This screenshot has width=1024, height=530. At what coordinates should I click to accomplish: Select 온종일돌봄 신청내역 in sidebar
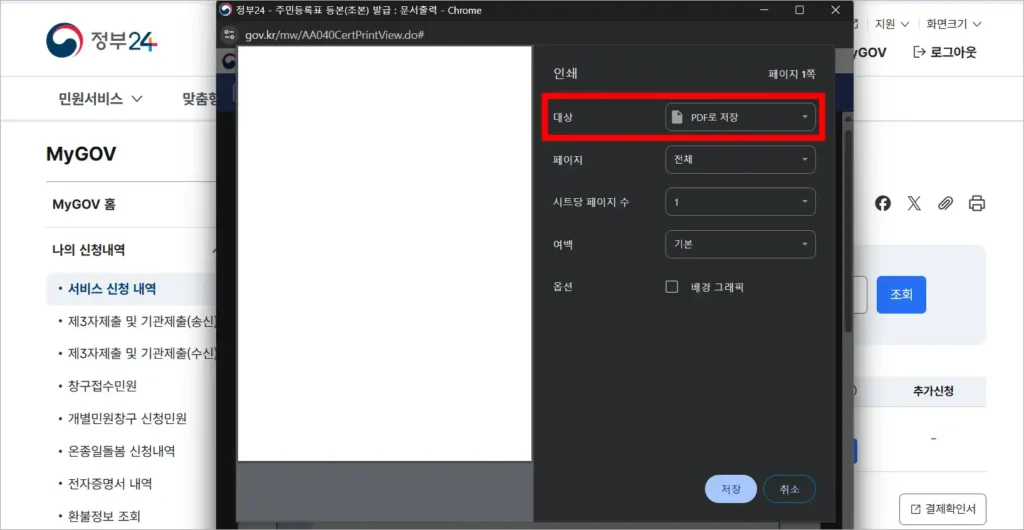(121, 452)
